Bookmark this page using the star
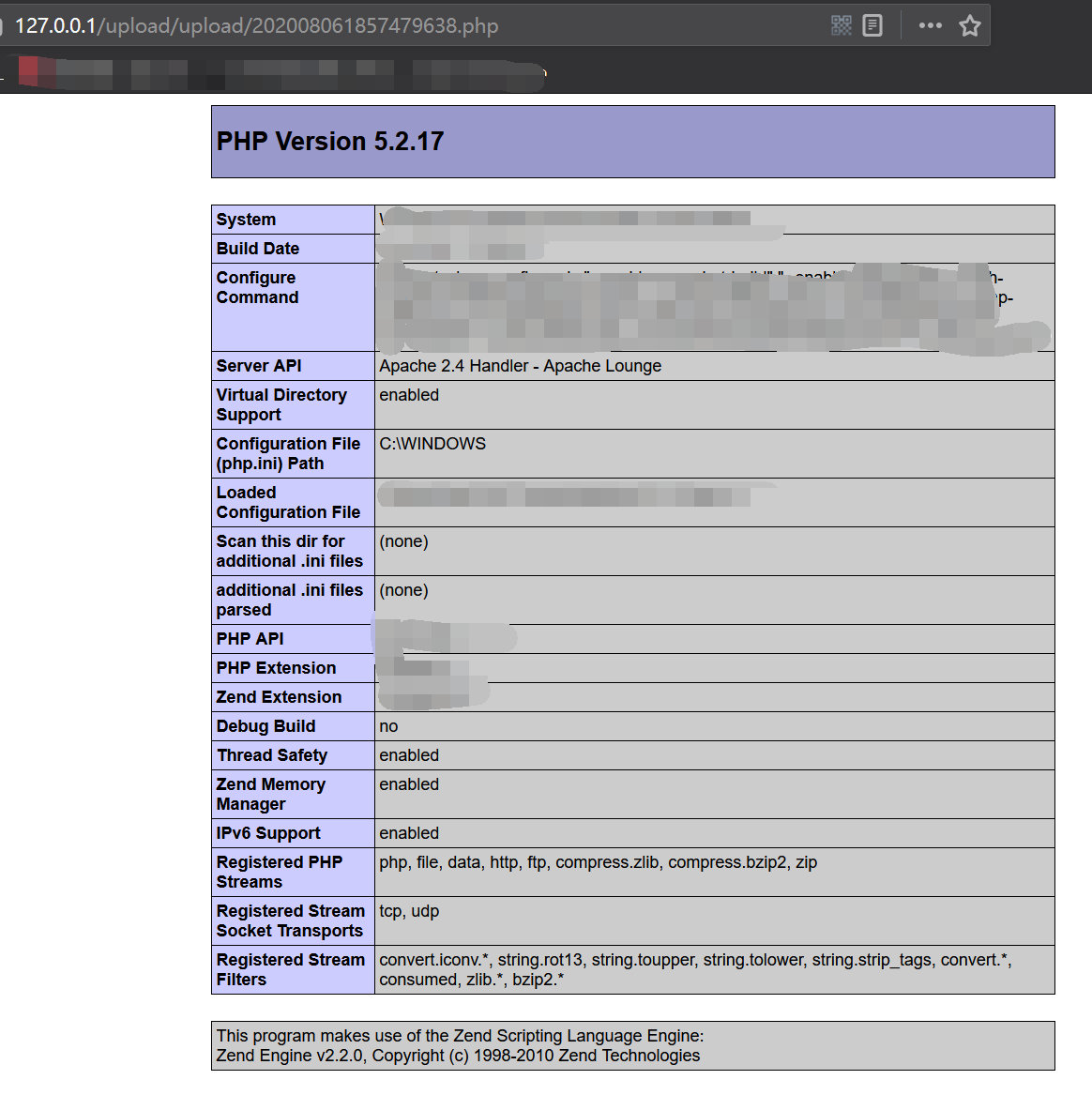1092x1095 pixels. [970, 25]
